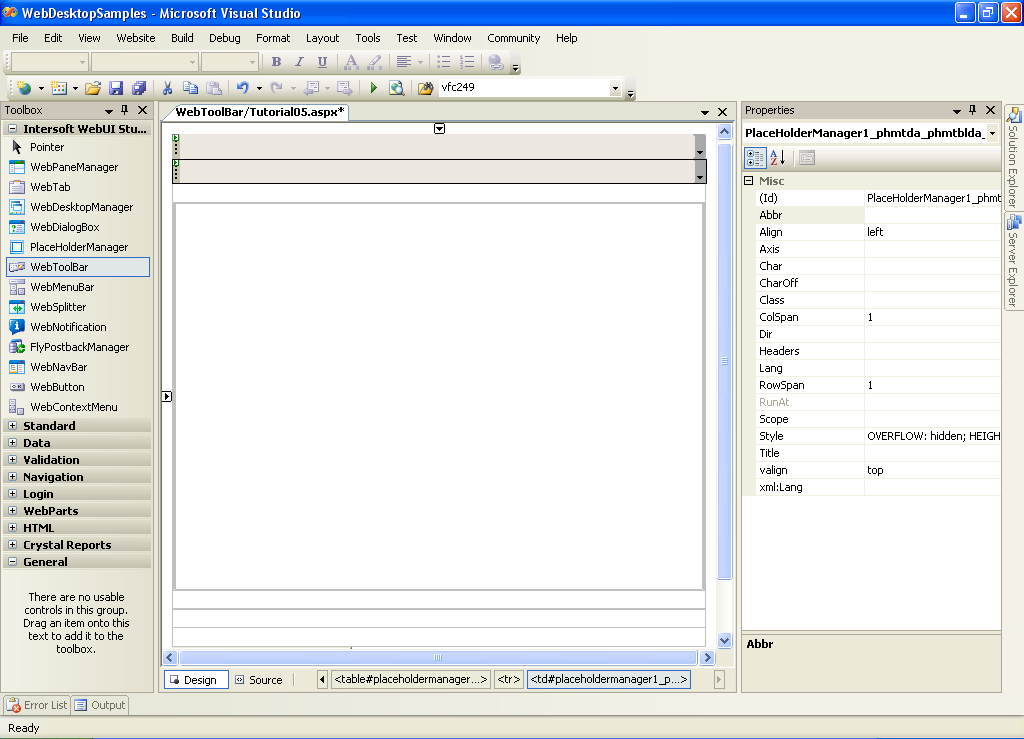This screenshot has height=739, width=1024.
Task: Sort properties alphabetically with A-Z icon
Action: pos(778,158)
